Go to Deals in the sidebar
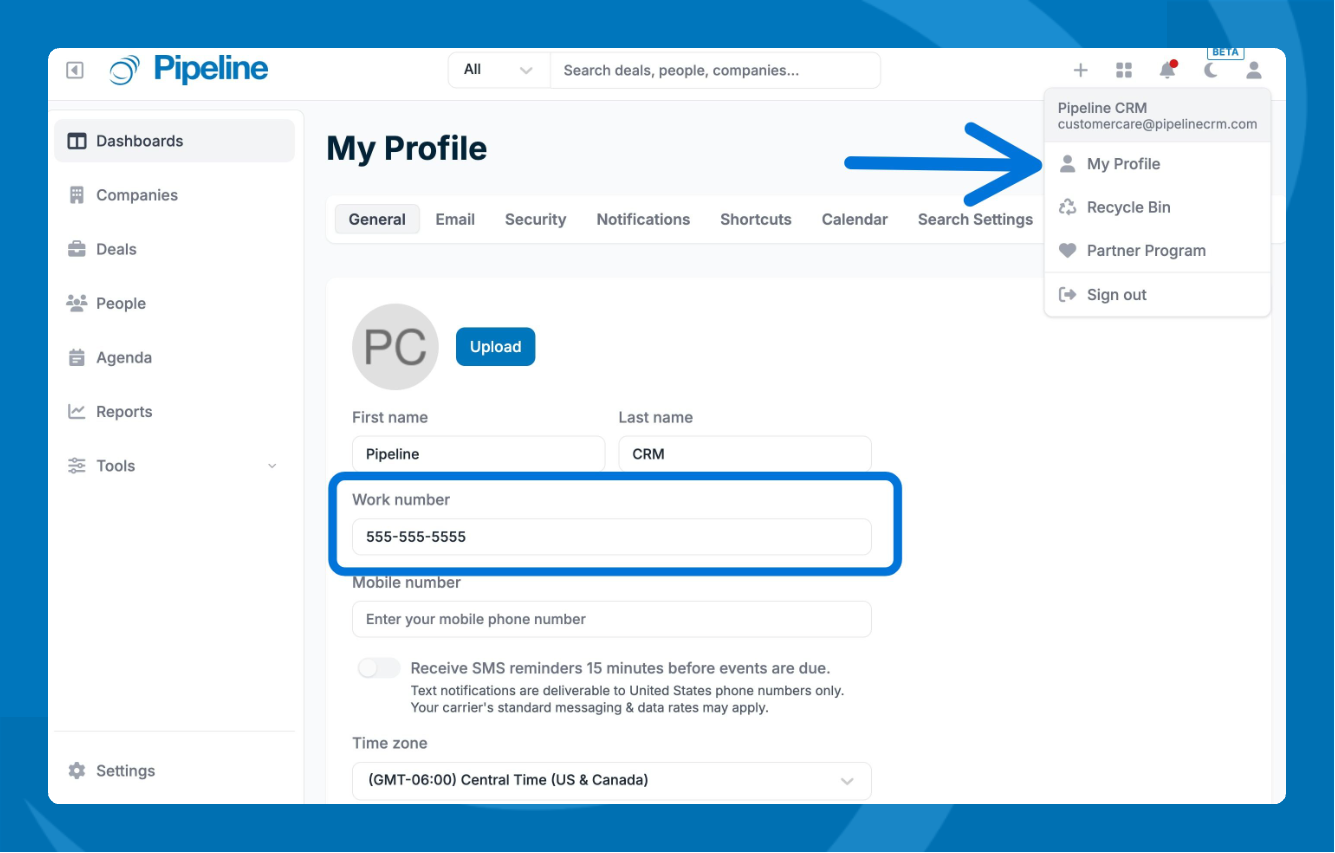This screenshot has height=853, width=1335. pos(116,249)
